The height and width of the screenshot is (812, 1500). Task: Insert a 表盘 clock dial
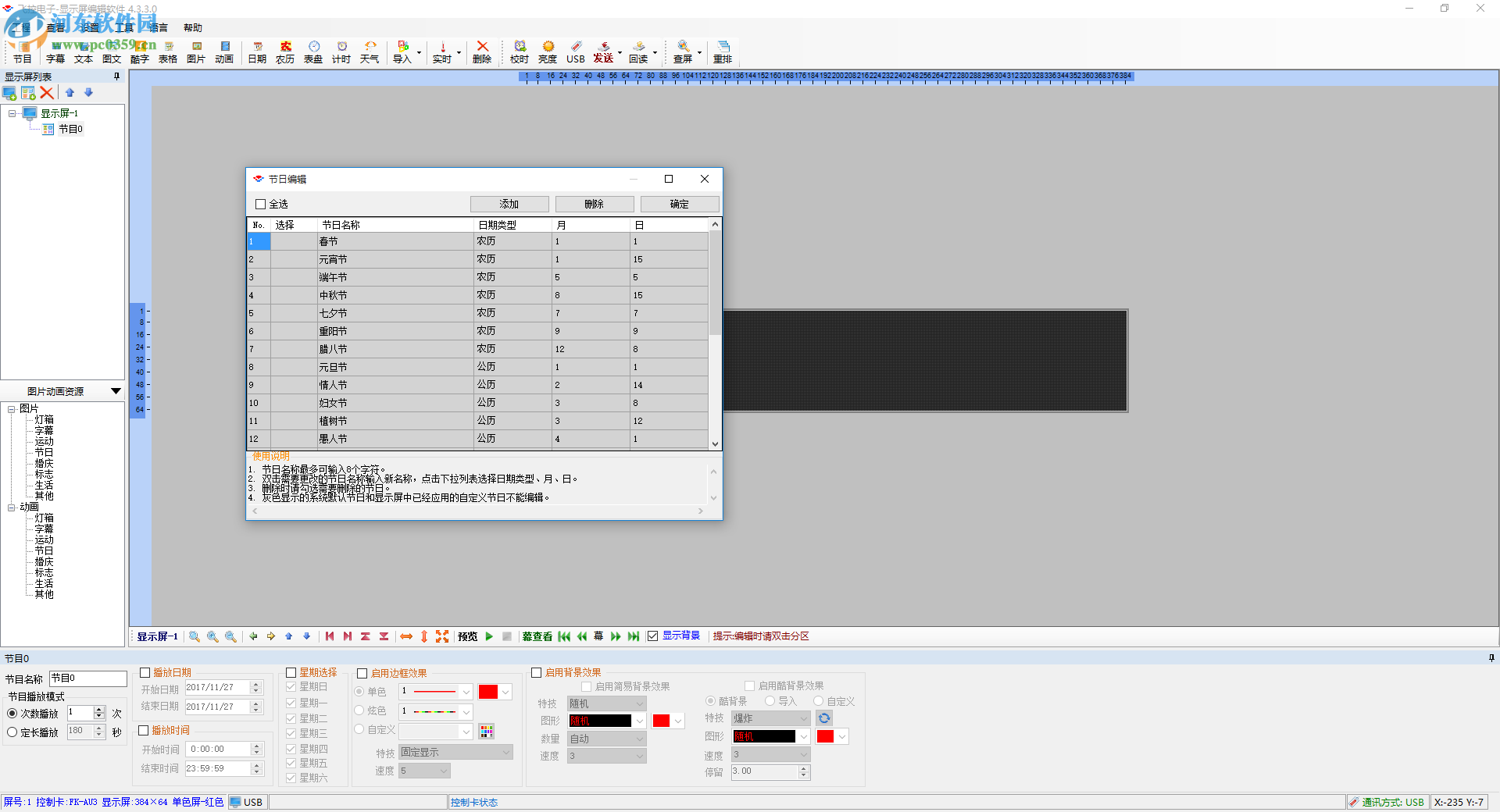tap(313, 52)
